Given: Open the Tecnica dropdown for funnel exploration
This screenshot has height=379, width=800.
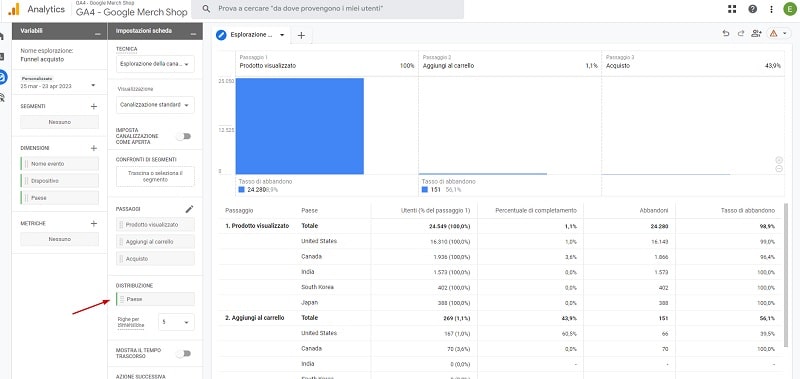Looking at the screenshot, I should 155,64.
